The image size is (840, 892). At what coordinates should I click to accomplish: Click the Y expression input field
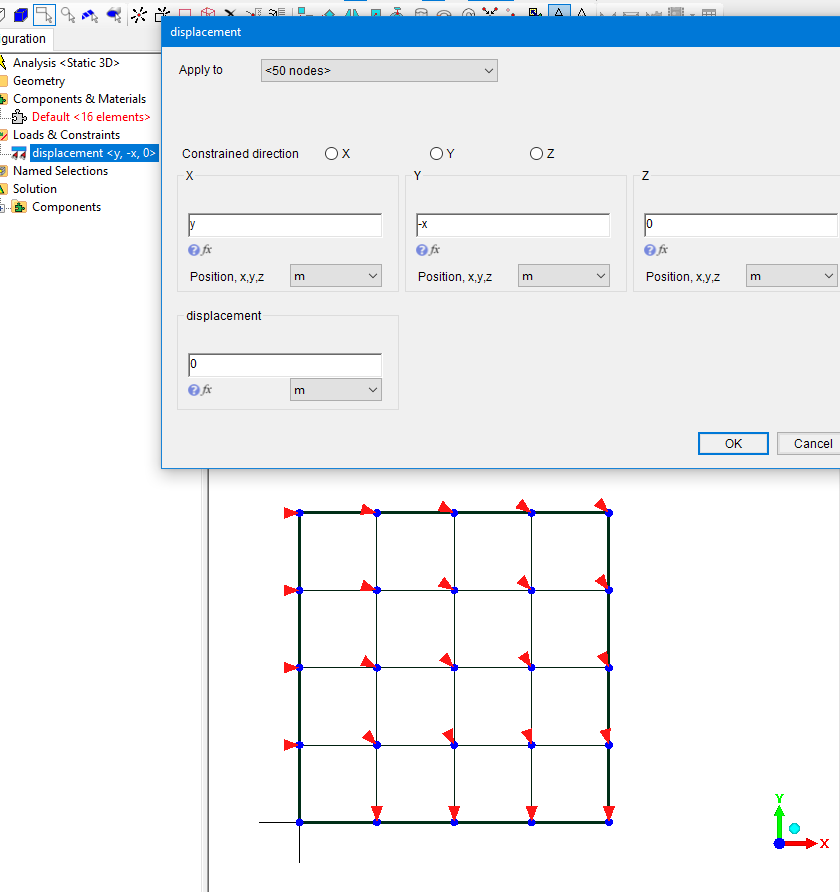click(x=512, y=225)
